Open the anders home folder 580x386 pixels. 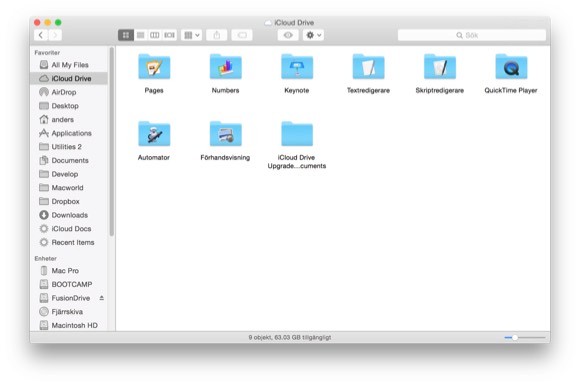[x=69, y=119]
